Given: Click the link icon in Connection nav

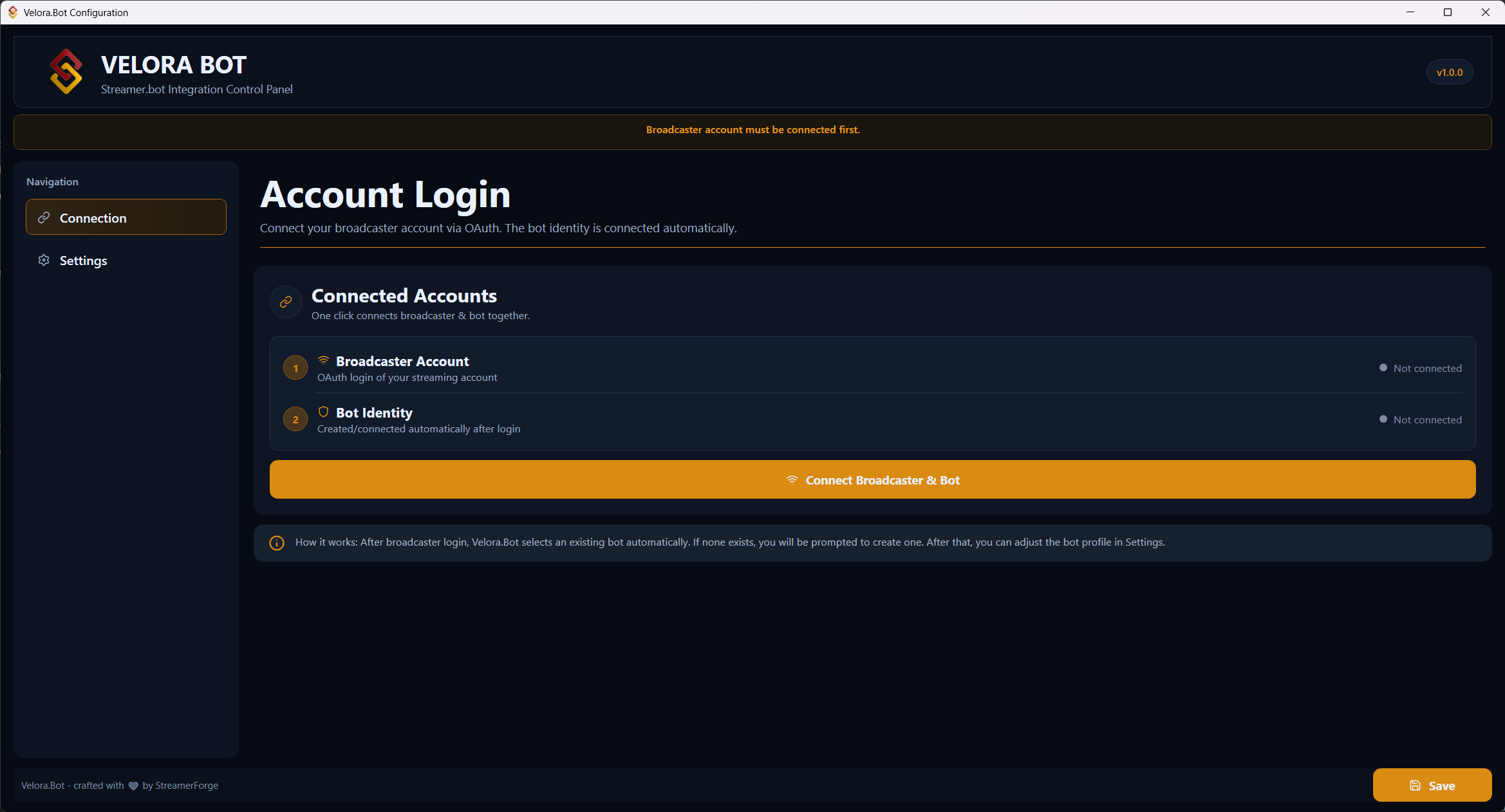Looking at the screenshot, I should coord(44,217).
